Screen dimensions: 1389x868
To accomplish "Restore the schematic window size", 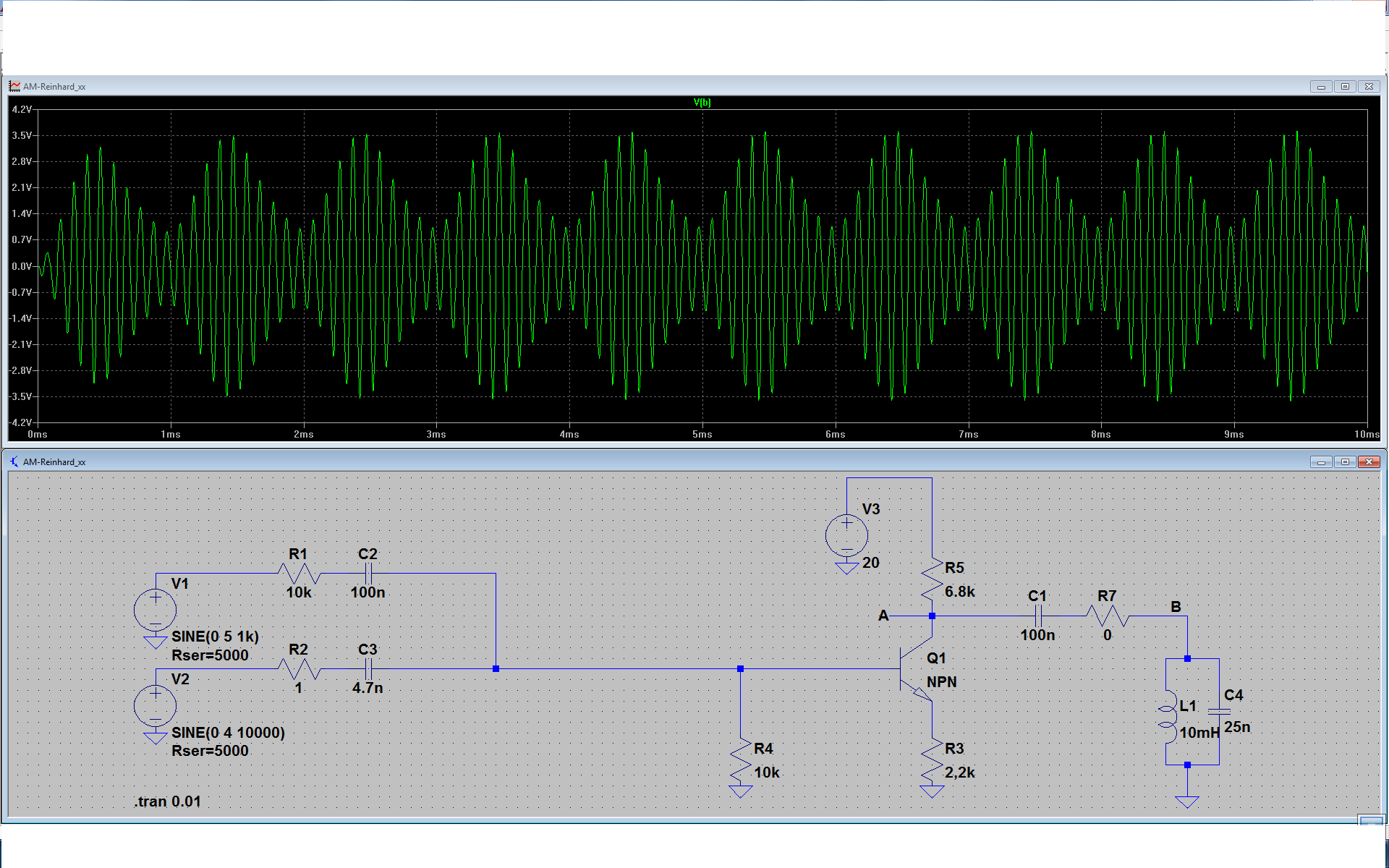I will pos(1345,461).
